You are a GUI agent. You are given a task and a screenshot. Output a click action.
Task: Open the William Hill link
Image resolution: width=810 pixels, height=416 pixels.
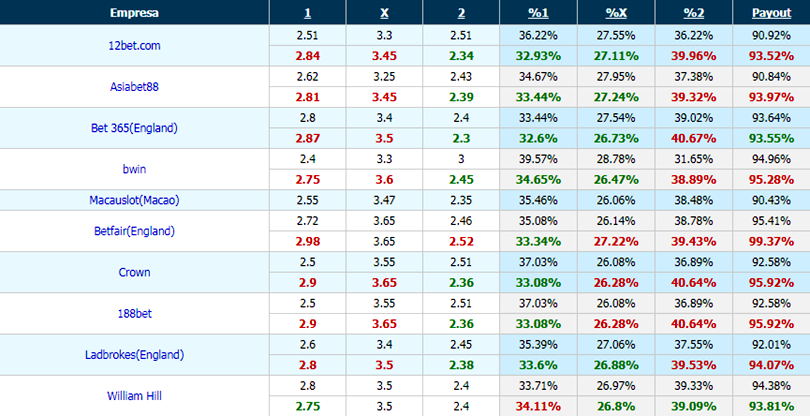coord(134,396)
